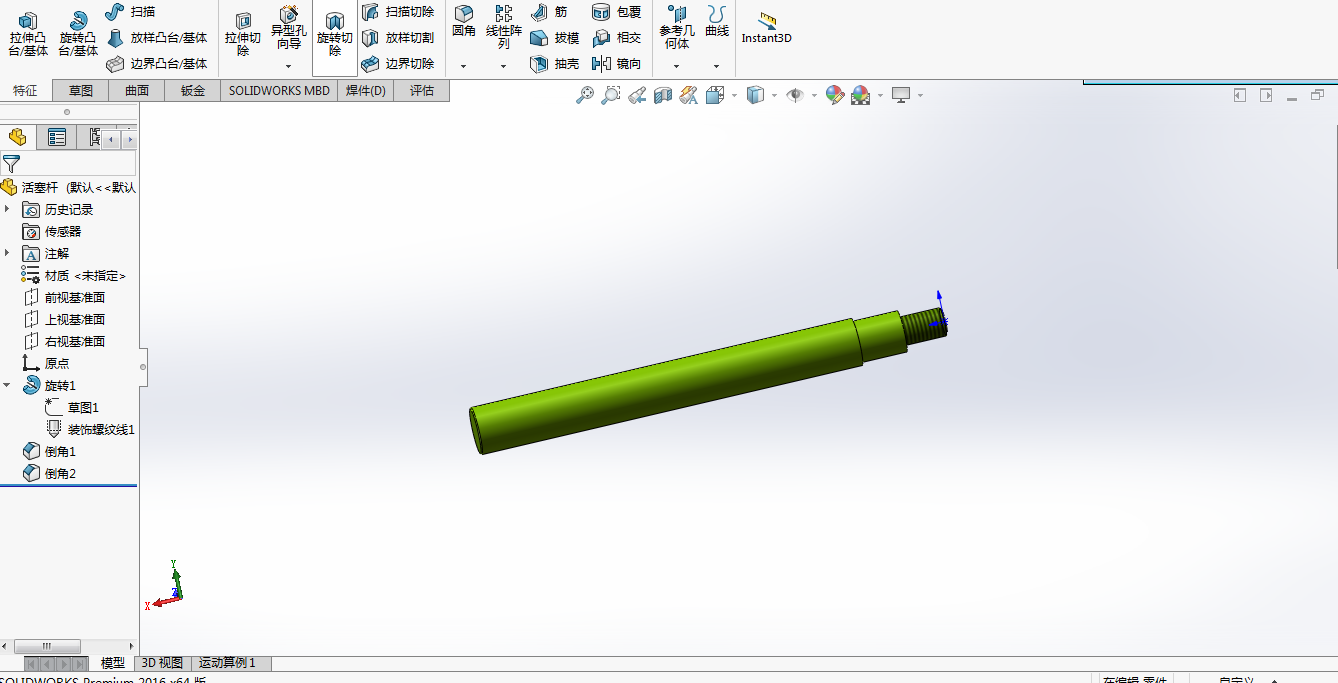The image size is (1338, 683).
Task: Toggle Hide/Show Items eye icon
Action: click(795, 95)
